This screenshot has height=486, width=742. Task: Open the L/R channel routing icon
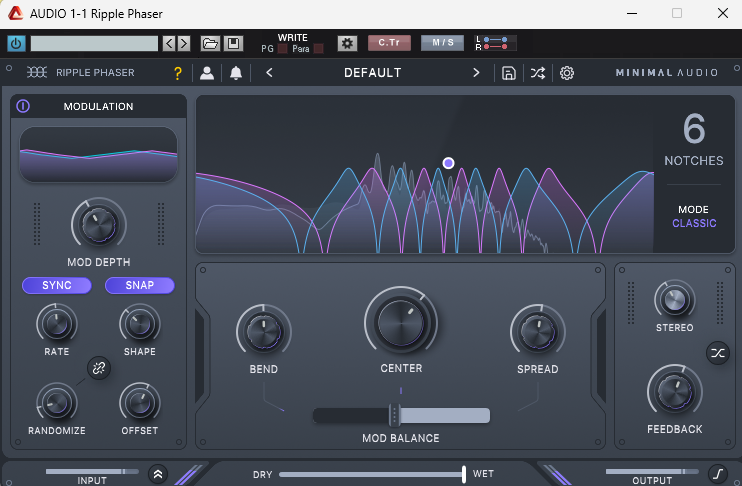tap(495, 43)
